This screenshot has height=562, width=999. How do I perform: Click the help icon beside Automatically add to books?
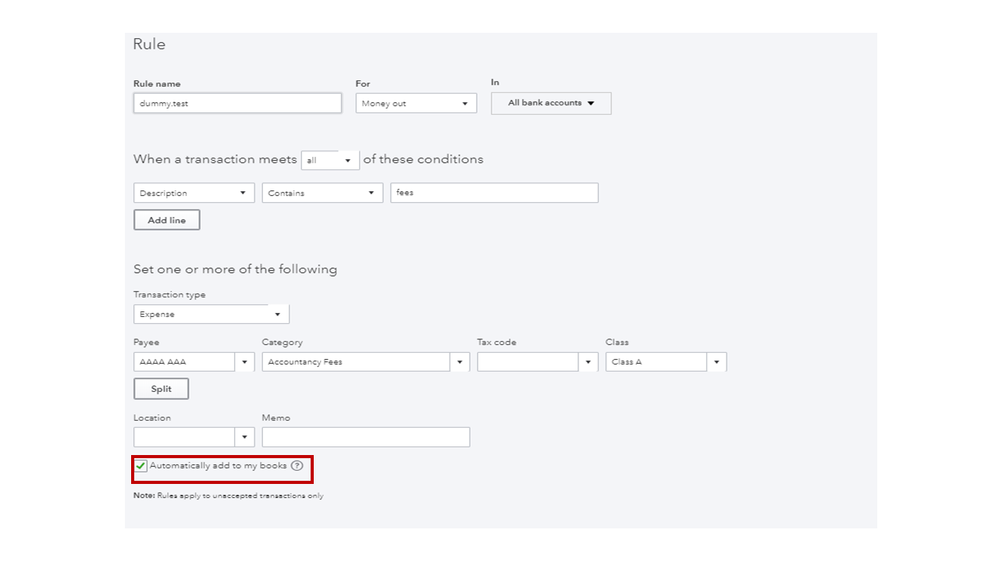[297, 466]
